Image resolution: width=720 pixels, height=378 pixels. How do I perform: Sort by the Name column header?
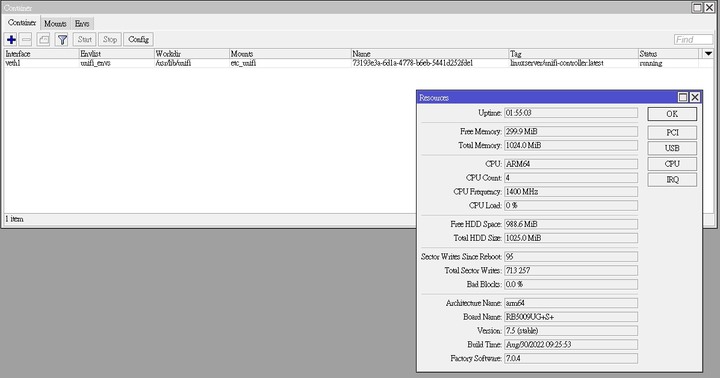click(430, 54)
